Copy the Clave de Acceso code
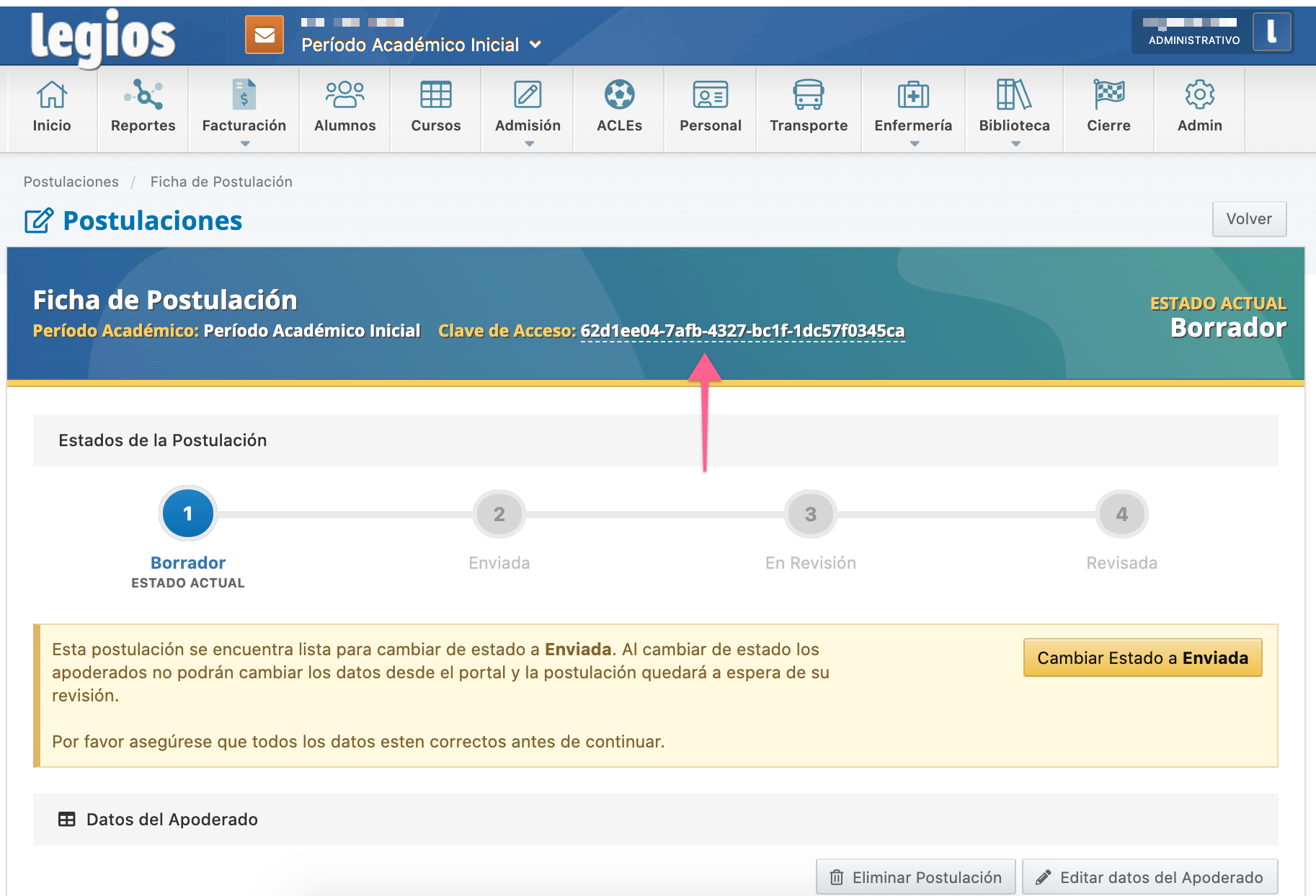The height and width of the screenshot is (896, 1316). pos(743,331)
